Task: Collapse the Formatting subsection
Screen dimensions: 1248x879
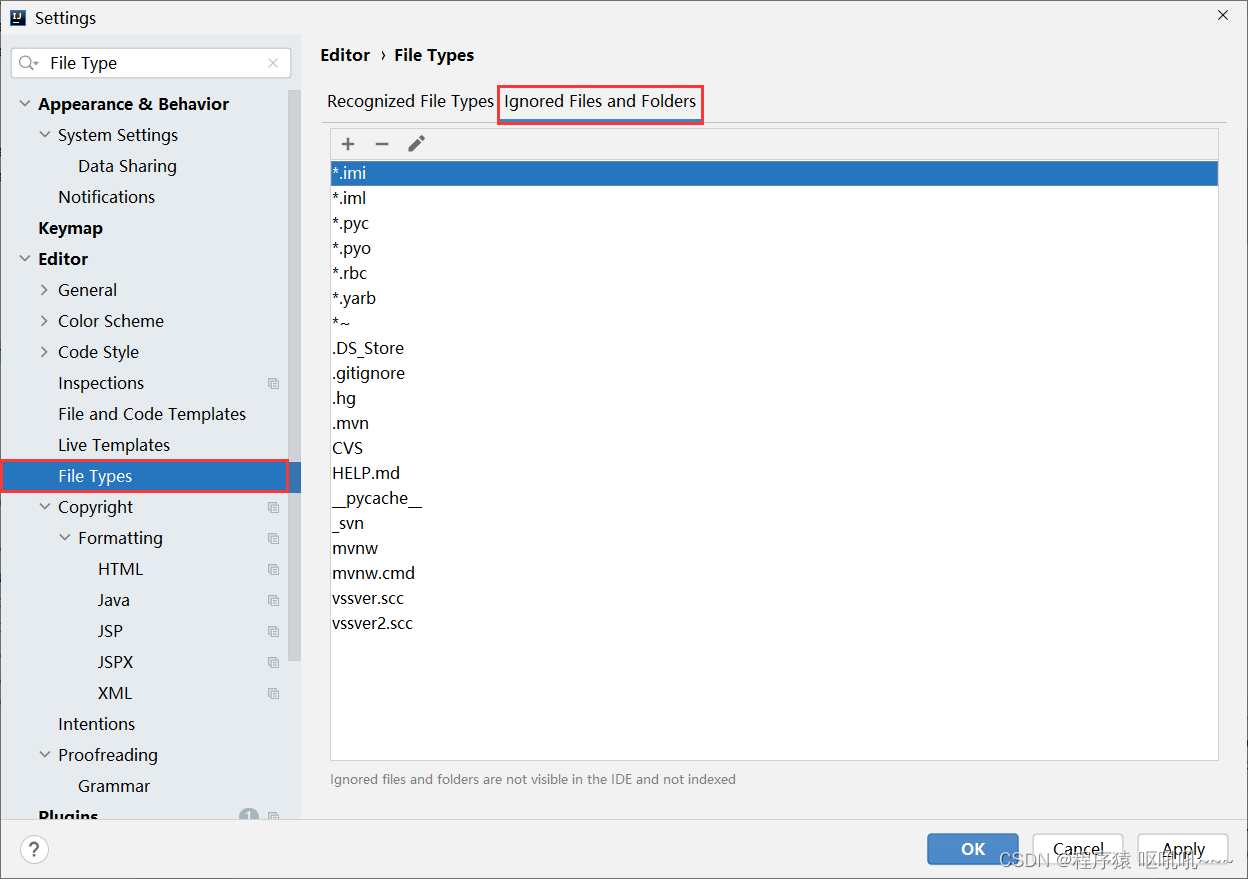Action: coord(64,538)
